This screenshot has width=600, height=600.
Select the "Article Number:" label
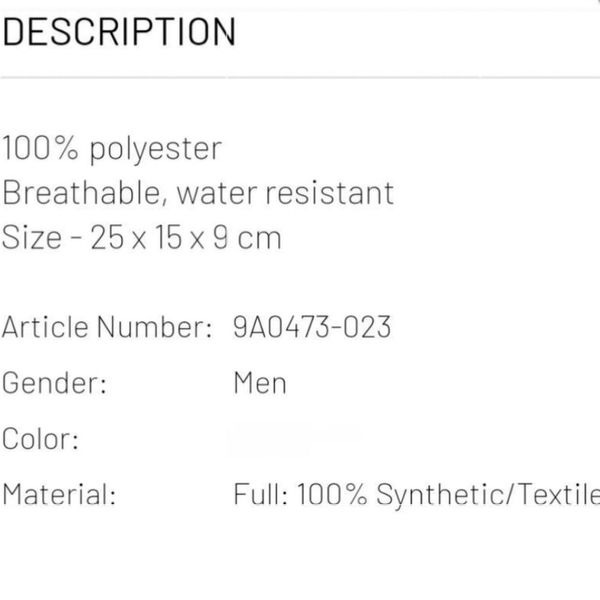click(x=107, y=327)
